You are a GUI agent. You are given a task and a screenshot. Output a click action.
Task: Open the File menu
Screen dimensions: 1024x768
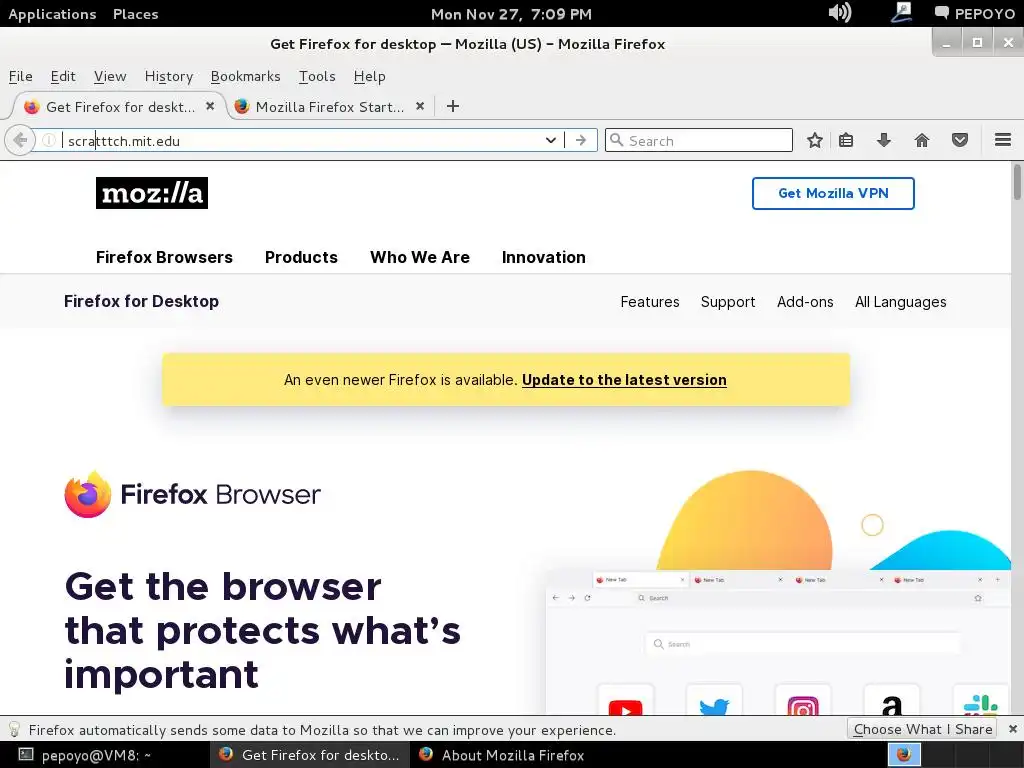(20, 76)
